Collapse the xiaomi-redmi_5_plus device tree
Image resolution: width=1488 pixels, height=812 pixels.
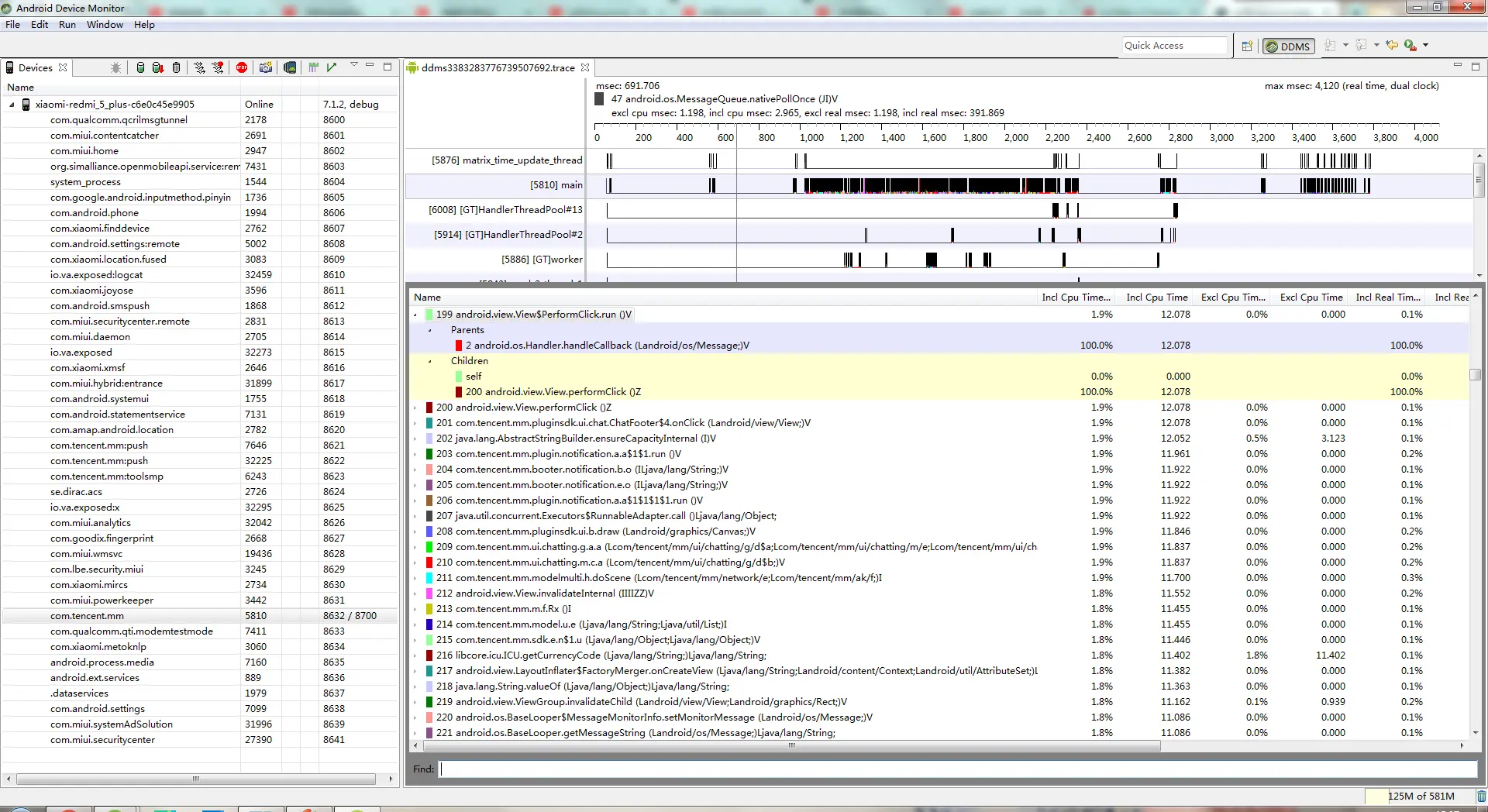(12, 105)
